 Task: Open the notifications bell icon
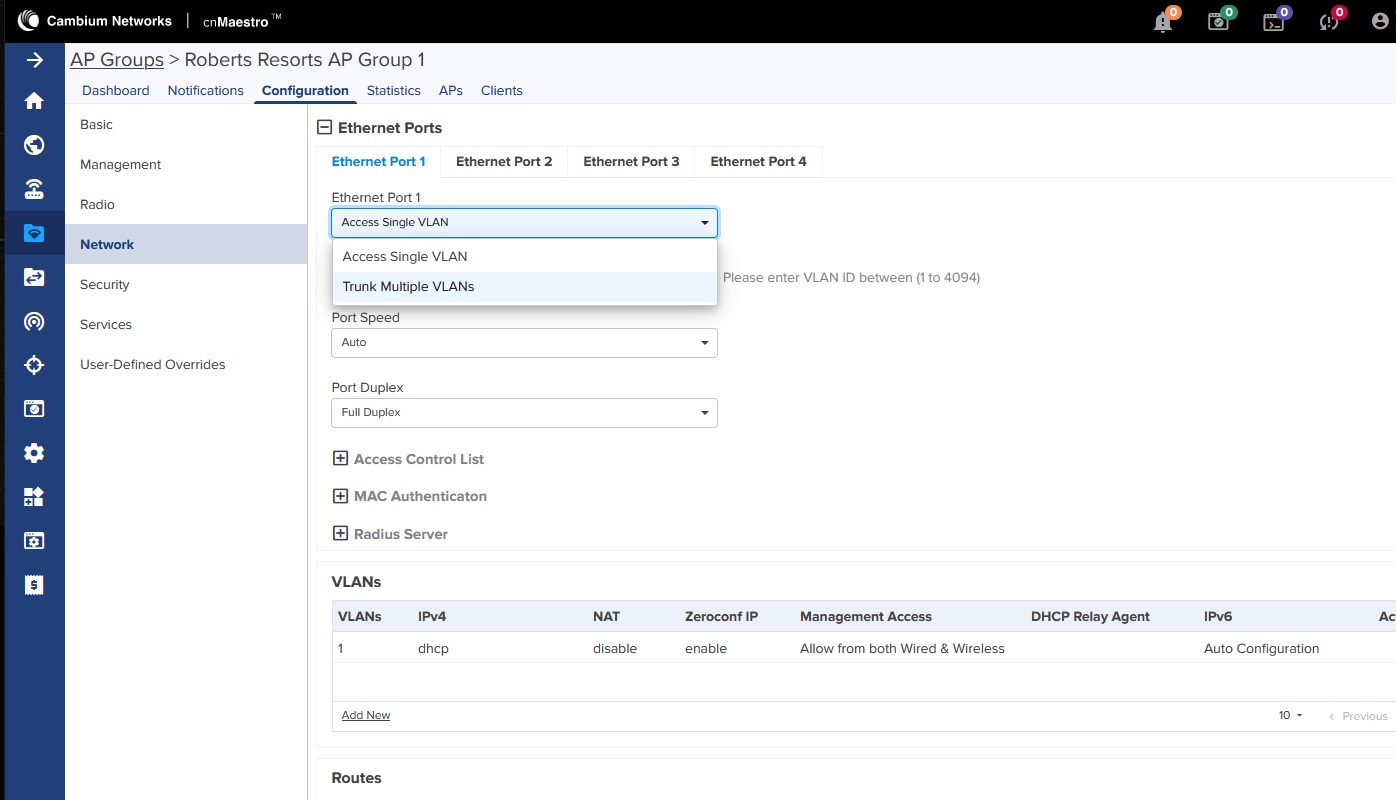coord(1163,22)
